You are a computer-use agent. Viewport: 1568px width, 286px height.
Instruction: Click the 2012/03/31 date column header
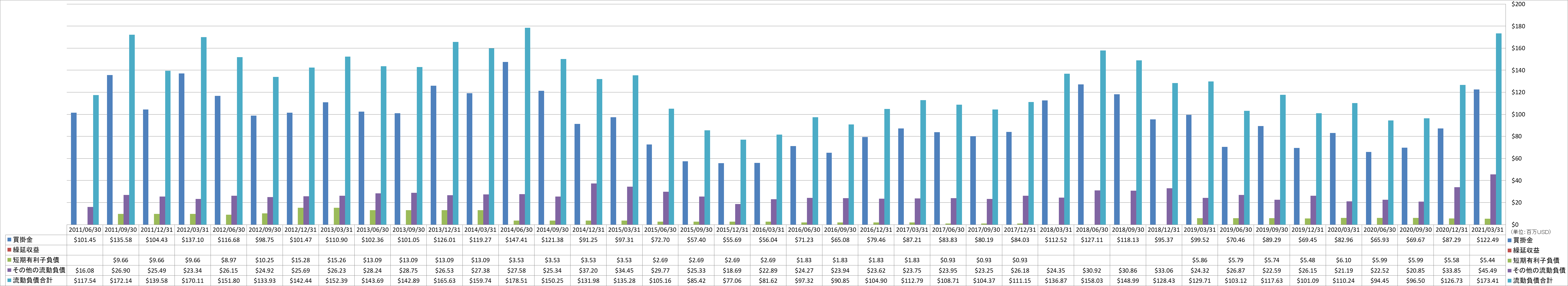coord(193,230)
